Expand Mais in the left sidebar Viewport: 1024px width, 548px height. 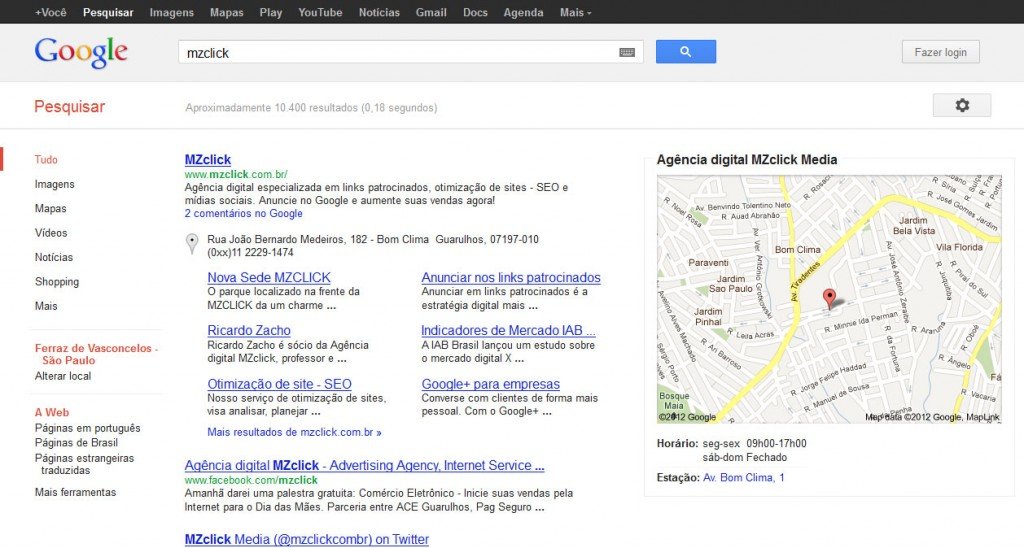[x=46, y=306]
